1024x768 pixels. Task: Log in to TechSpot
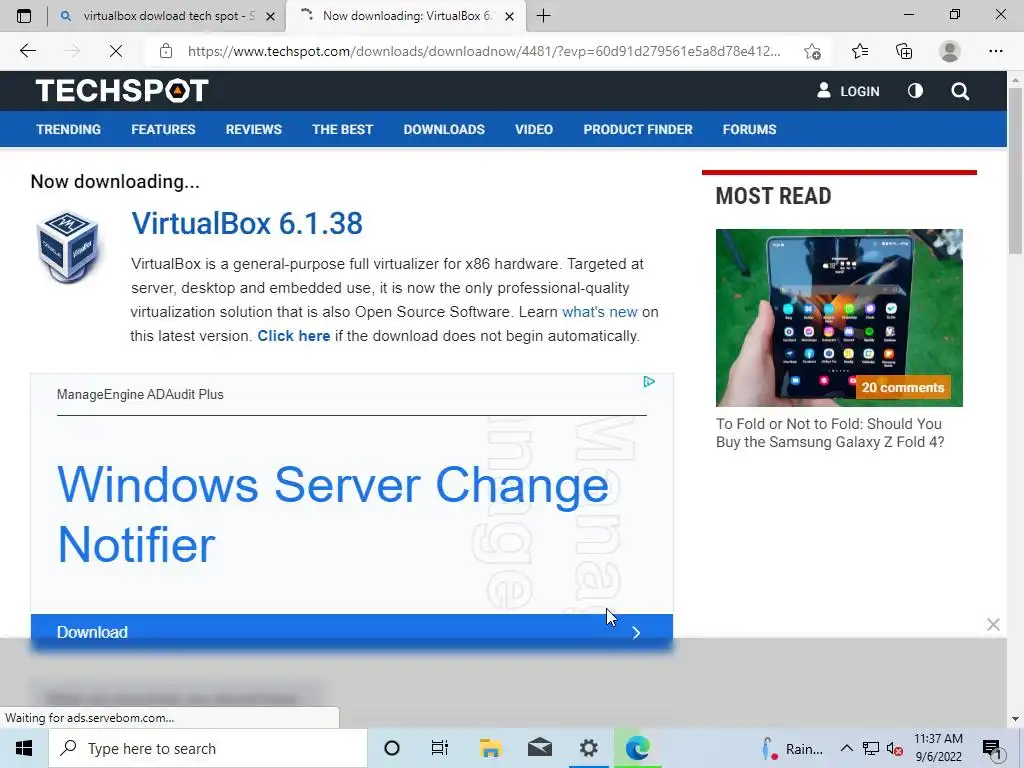848,91
